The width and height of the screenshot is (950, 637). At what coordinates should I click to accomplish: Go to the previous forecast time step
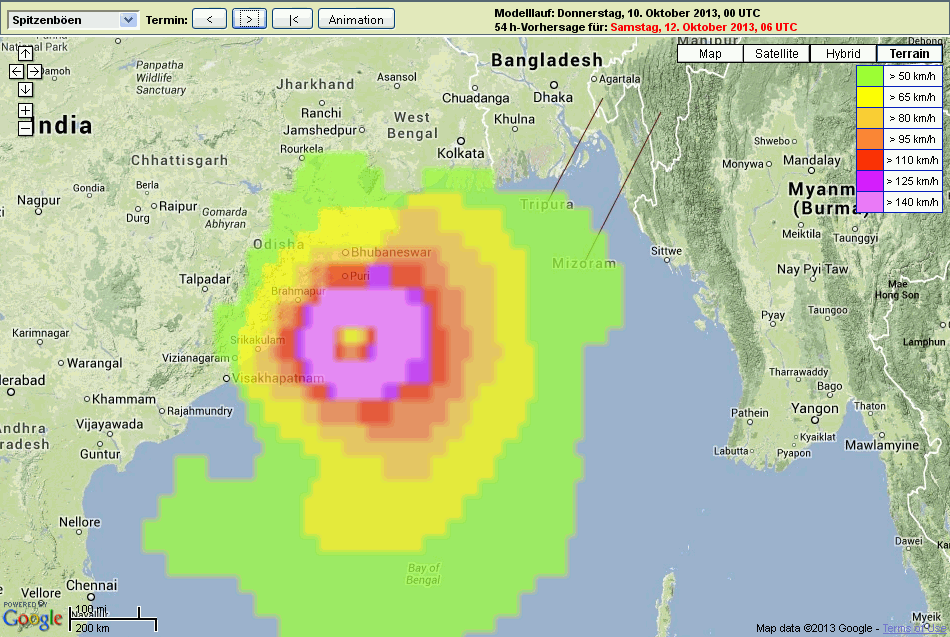point(209,19)
